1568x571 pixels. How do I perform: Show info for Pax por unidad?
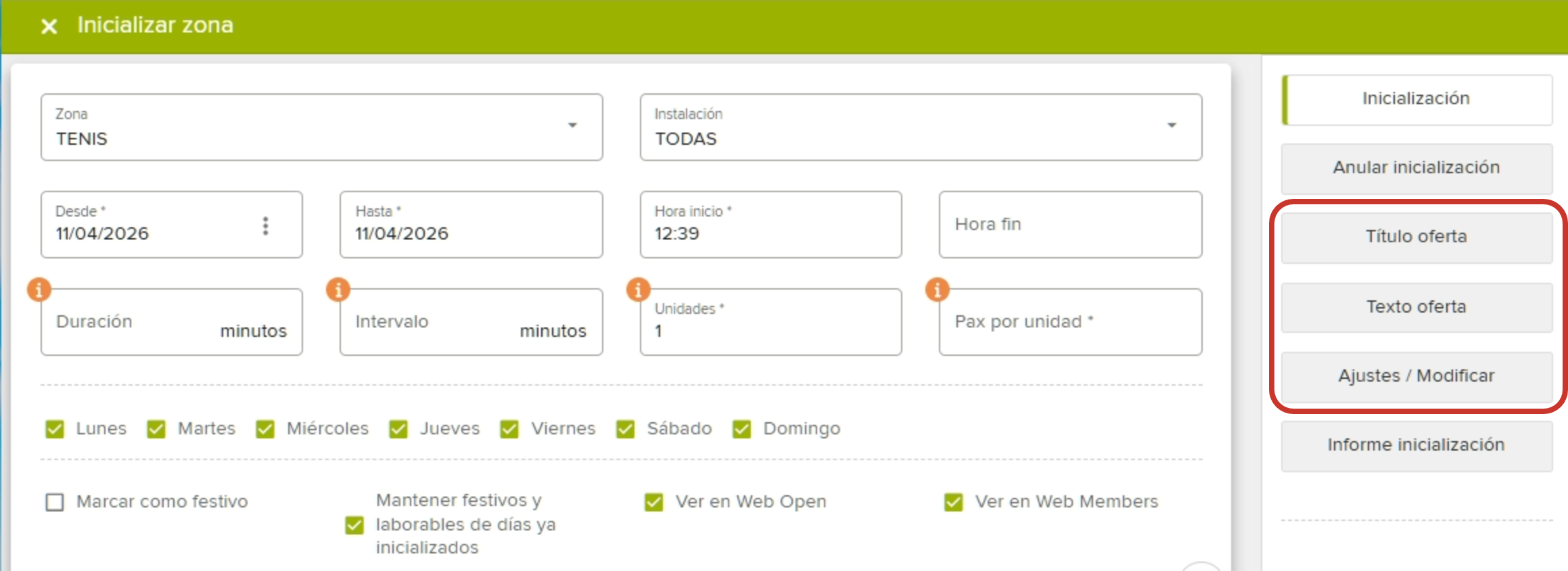tap(937, 290)
